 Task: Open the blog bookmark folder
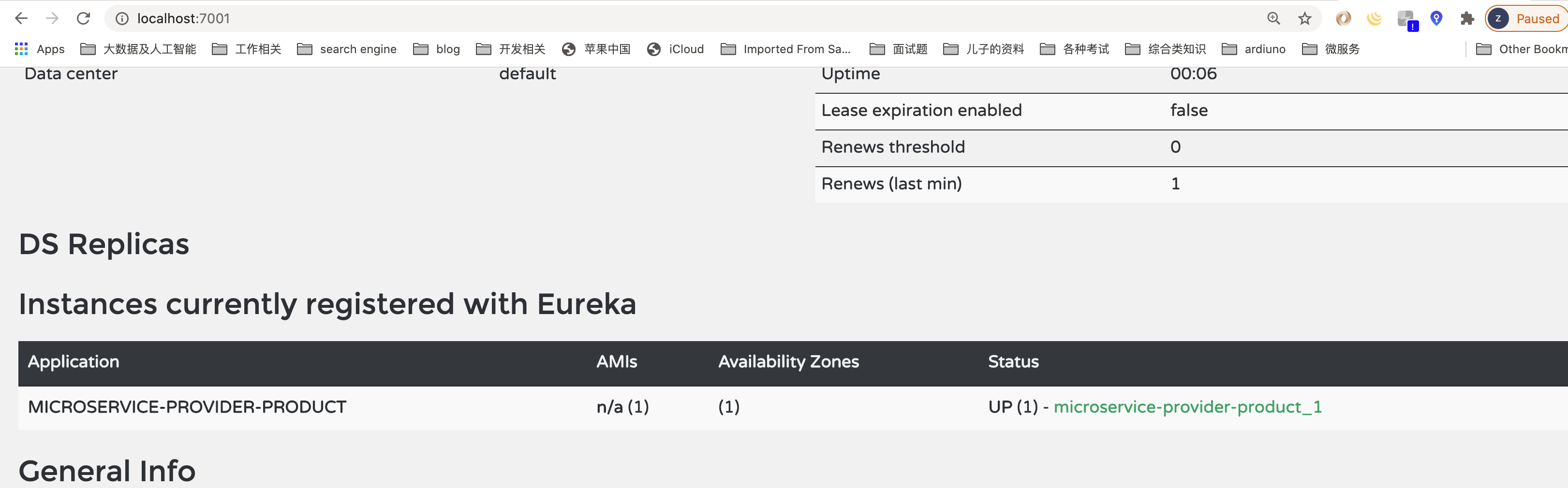(x=436, y=49)
